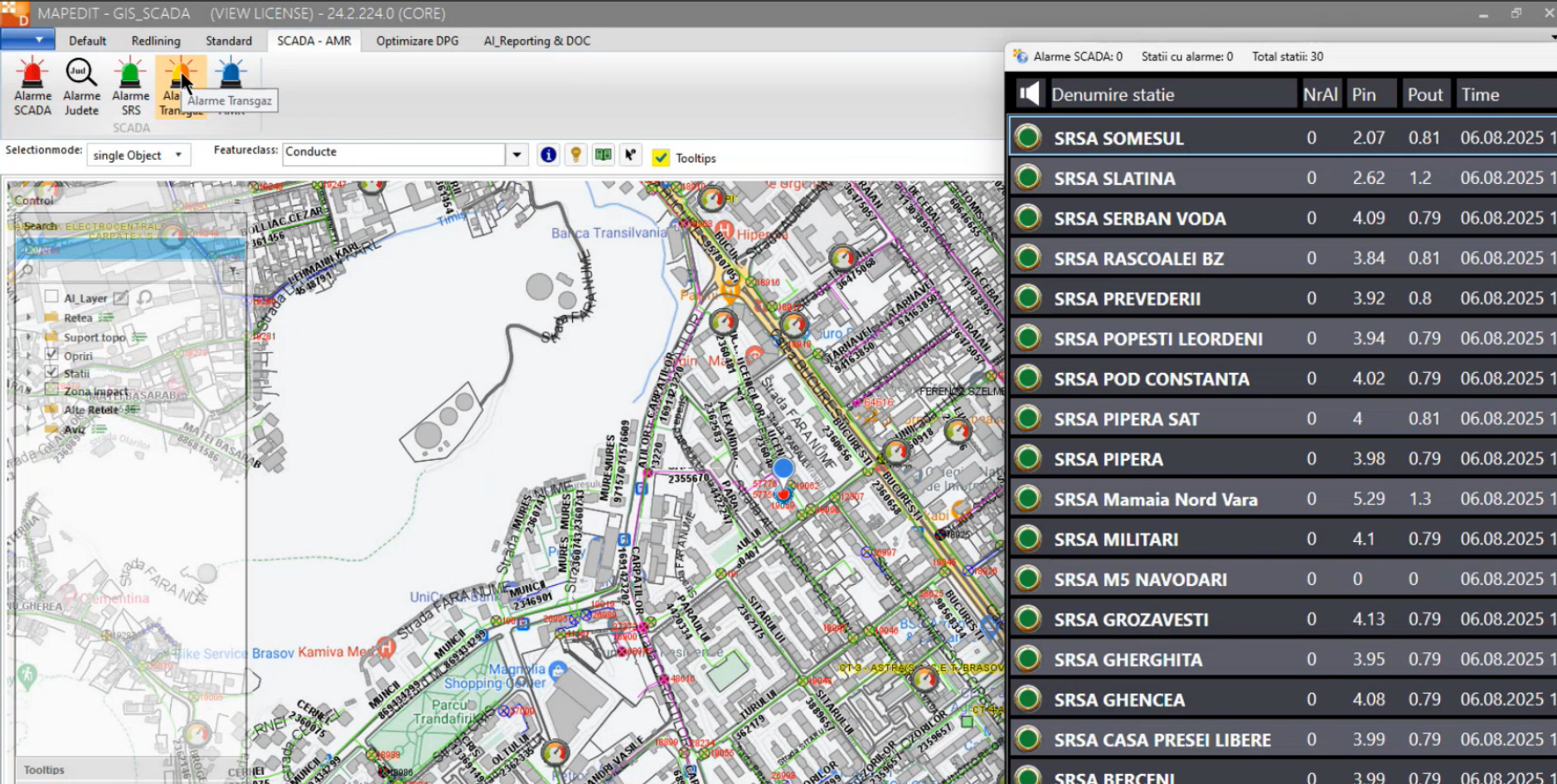Click the green map book icon
The width and height of the screenshot is (1557, 784).
click(603, 155)
